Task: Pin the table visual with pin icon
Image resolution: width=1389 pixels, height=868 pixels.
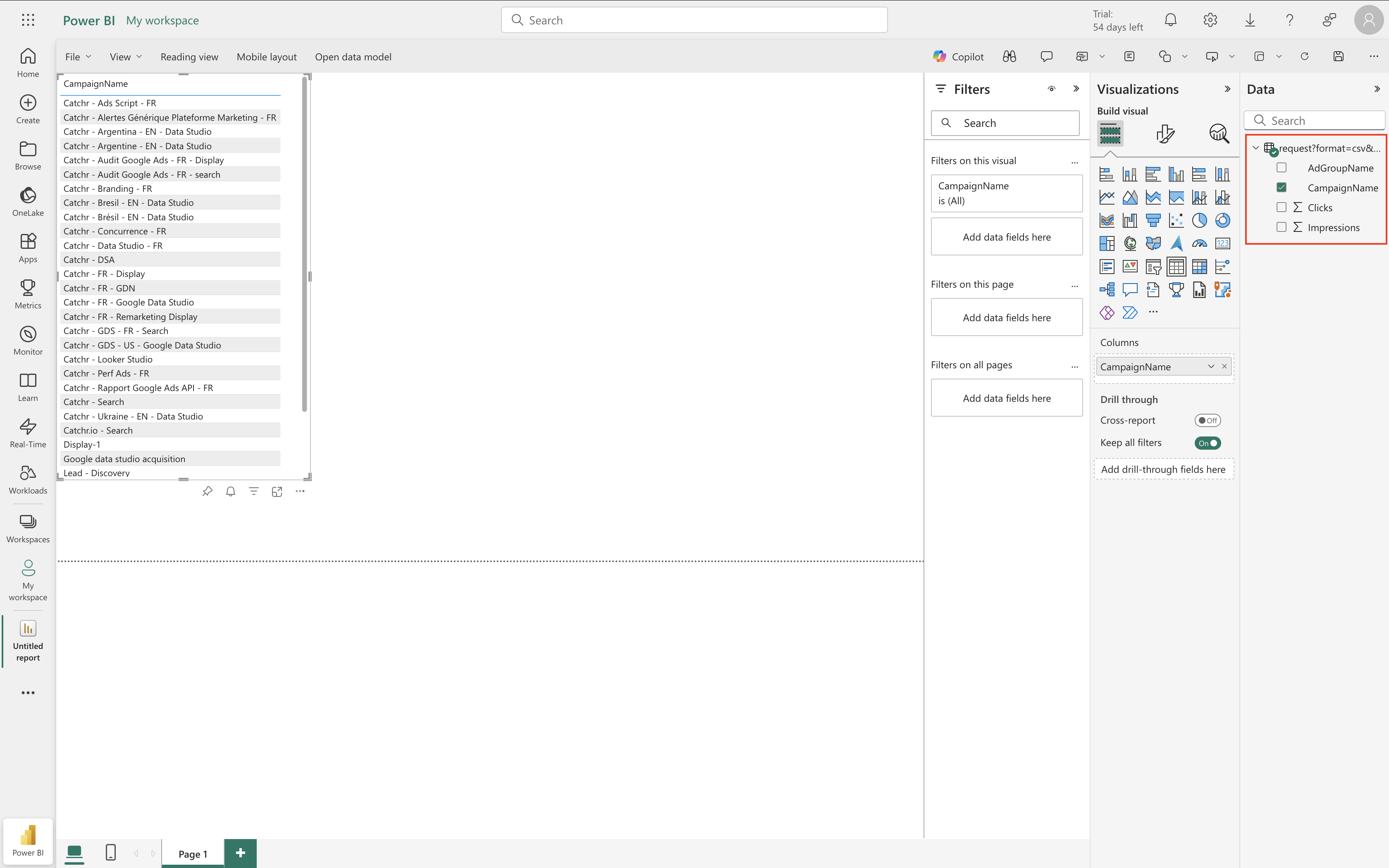Action: tap(207, 491)
